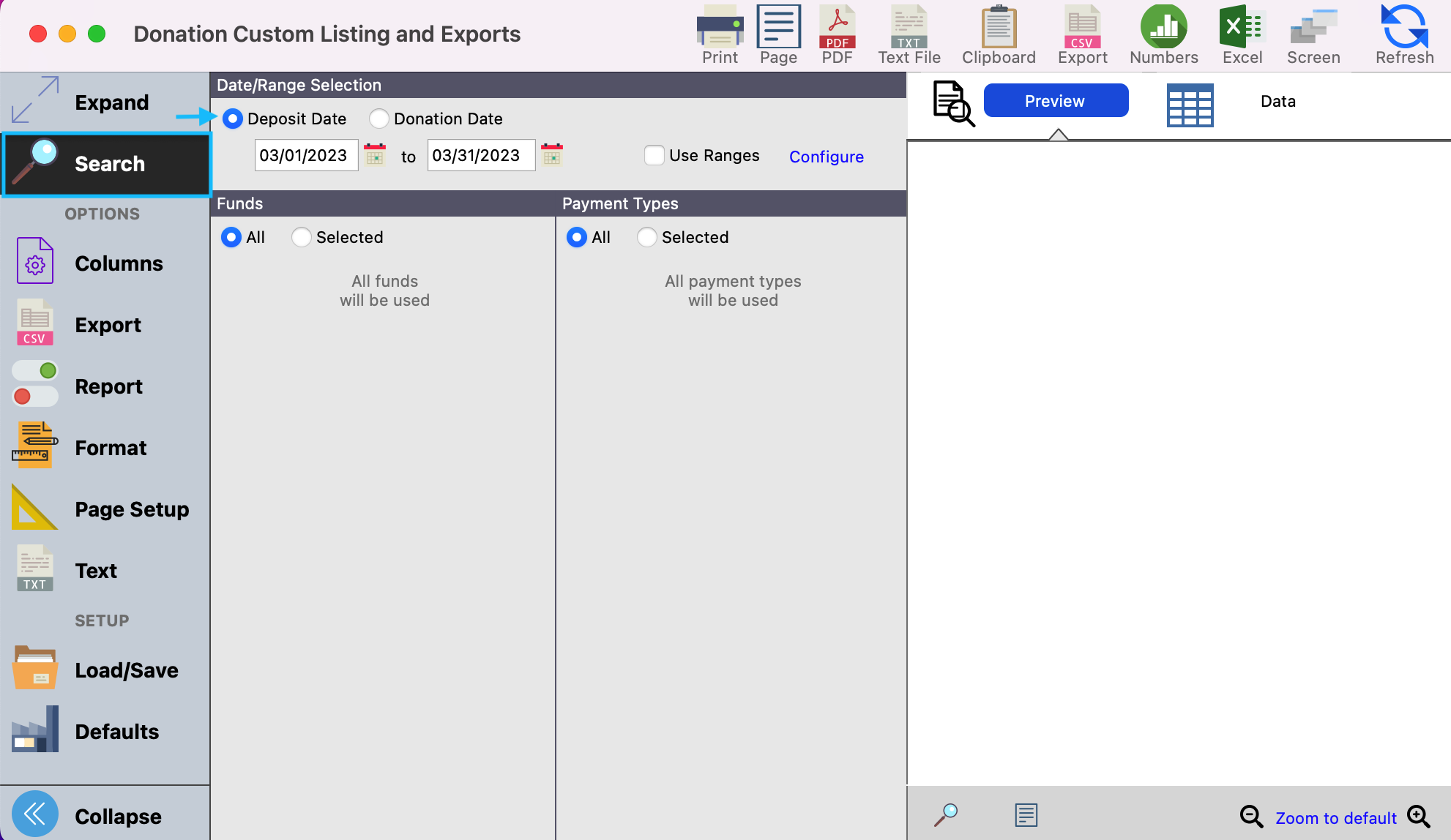This screenshot has width=1451, height=840.
Task: Switch to the Preview tab
Action: (1055, 101)
